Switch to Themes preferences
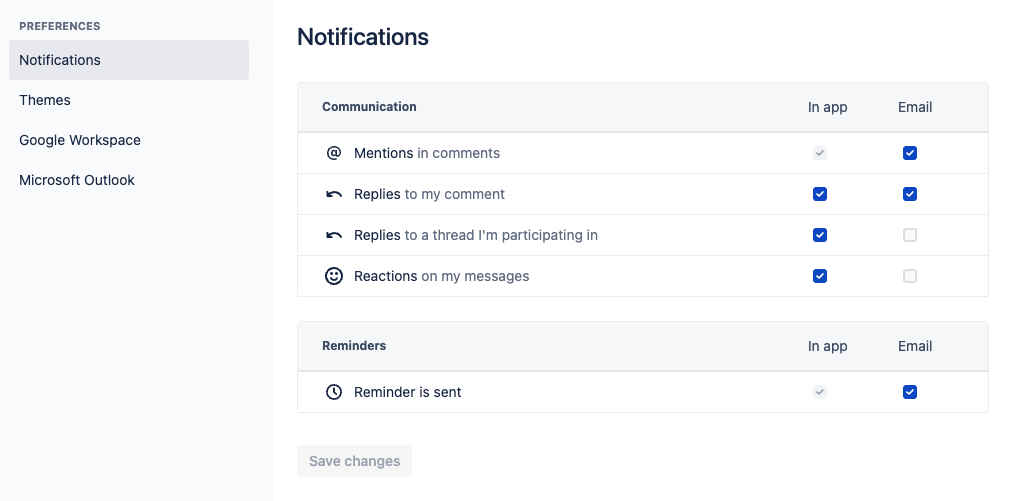This screenshot has width=1010, height=501. (45, 100)
